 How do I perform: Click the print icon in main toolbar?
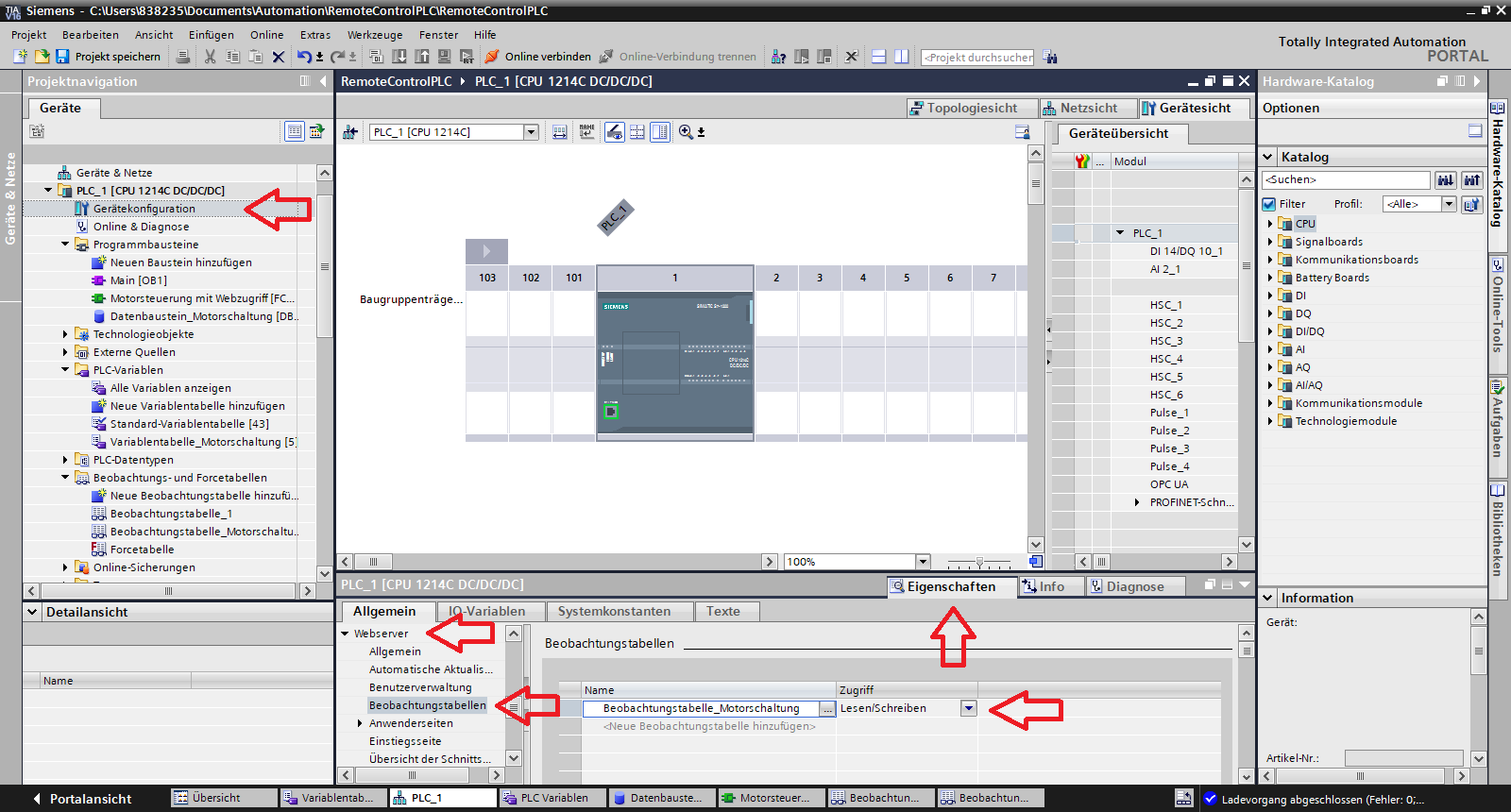pyautogui.click(x=183, y=57)
